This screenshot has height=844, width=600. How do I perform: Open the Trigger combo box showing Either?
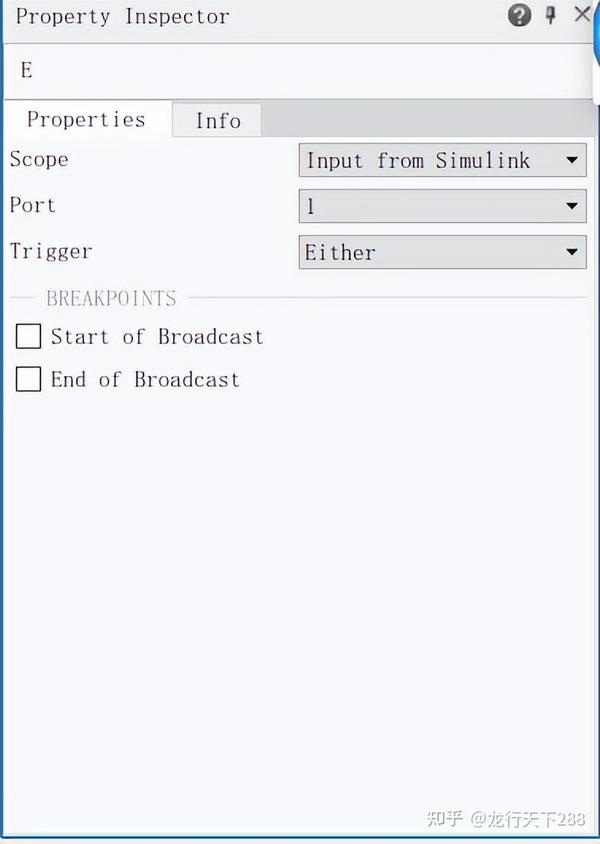[442, 252]
